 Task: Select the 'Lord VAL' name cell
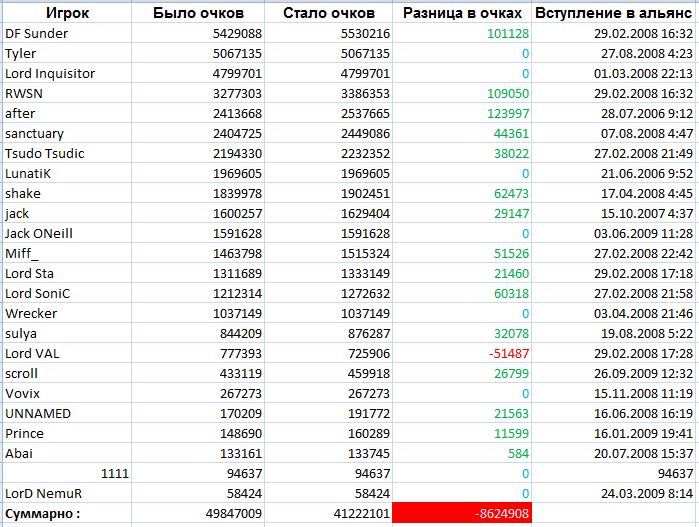pyautogui.click(x=67, y=354)
